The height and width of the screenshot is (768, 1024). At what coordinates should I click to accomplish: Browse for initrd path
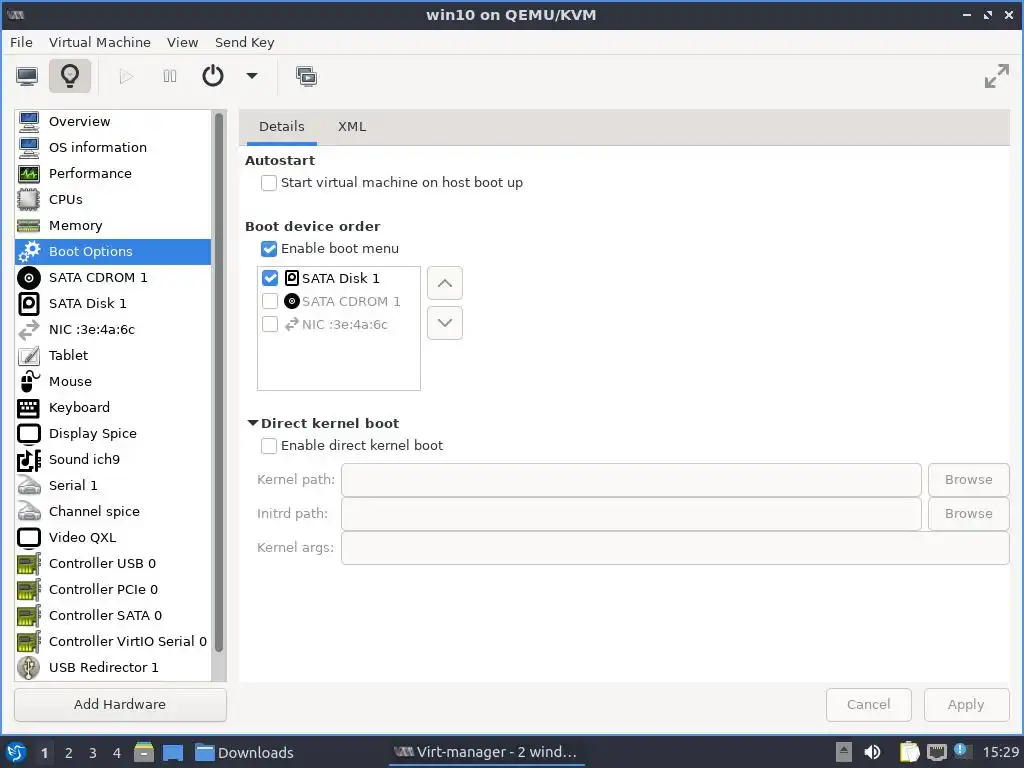[968, 514]
